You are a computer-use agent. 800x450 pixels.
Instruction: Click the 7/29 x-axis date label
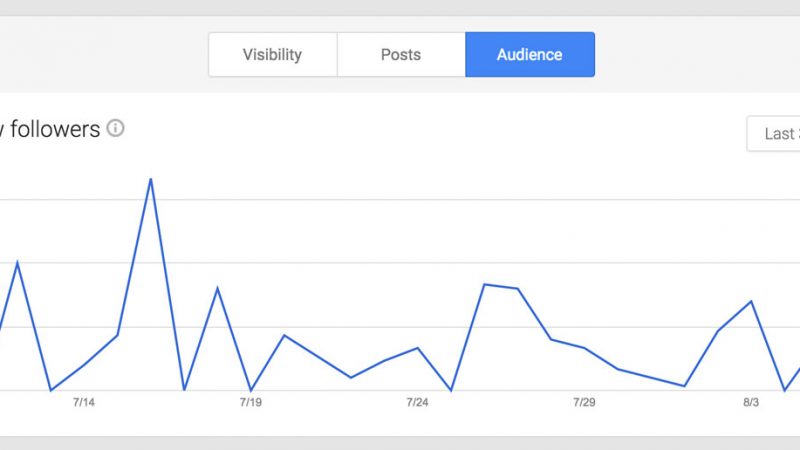[x=584, y=403]
